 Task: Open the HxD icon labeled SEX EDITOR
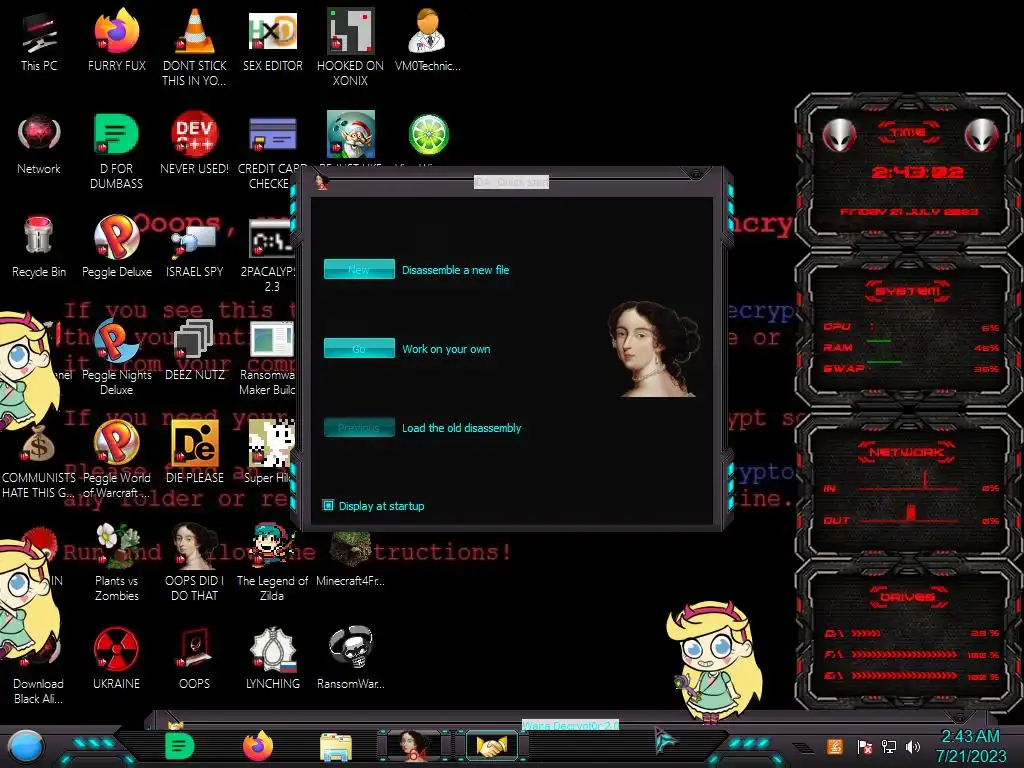pos(272,40)
